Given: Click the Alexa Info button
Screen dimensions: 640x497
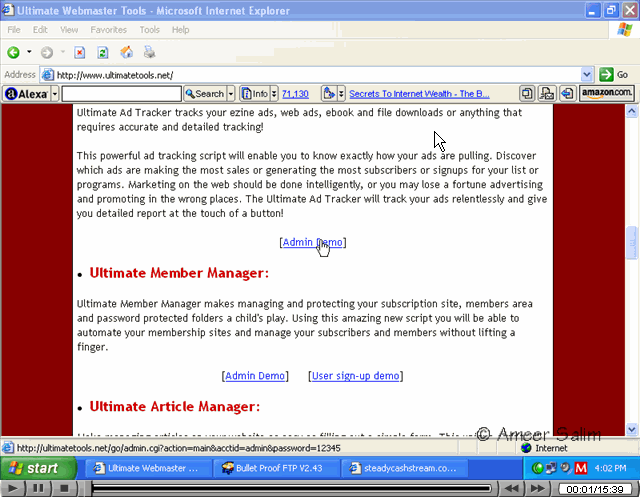Looking at the screenshot, I should (x=255, y=94).
